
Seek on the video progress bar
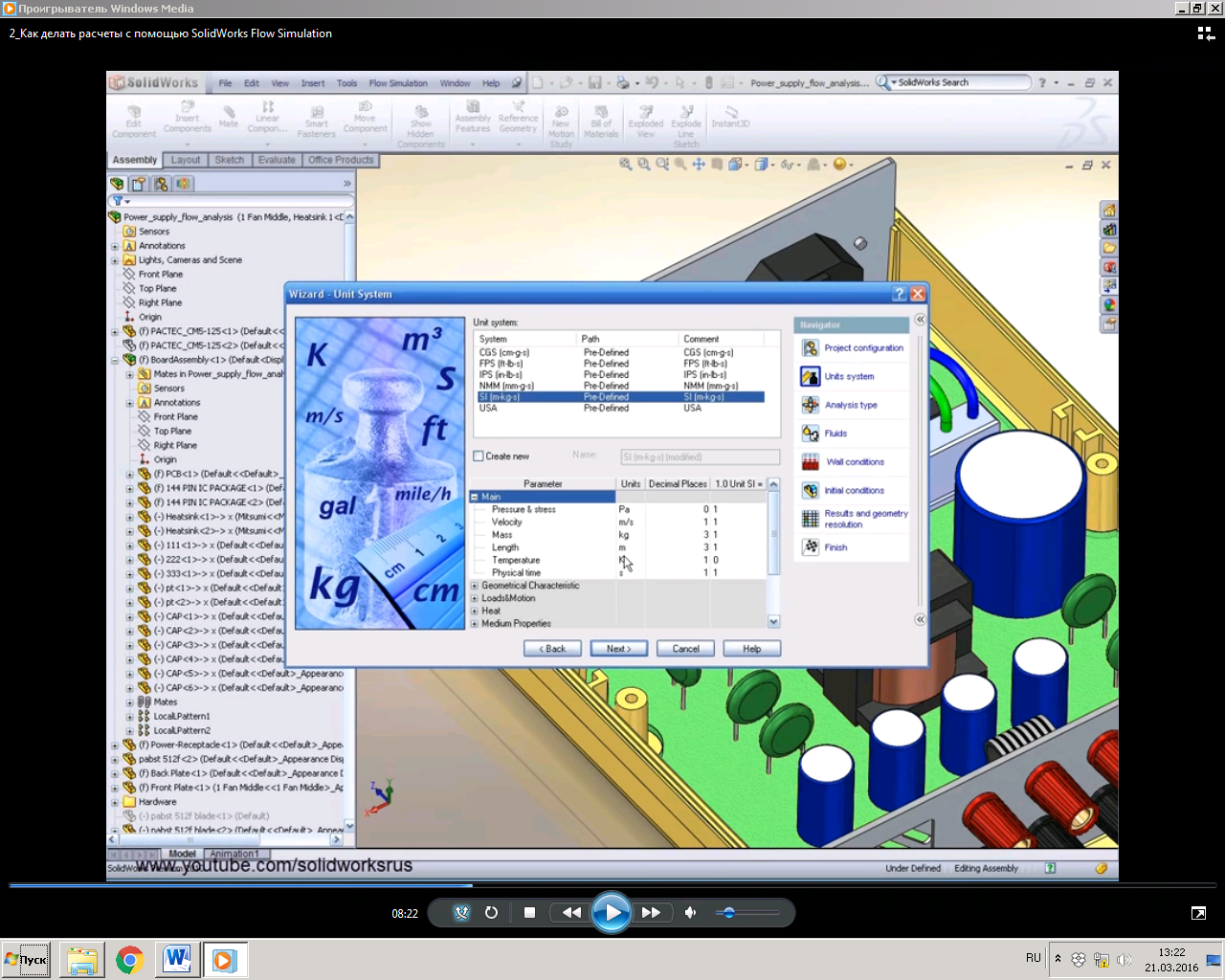[x=612, y=885]
